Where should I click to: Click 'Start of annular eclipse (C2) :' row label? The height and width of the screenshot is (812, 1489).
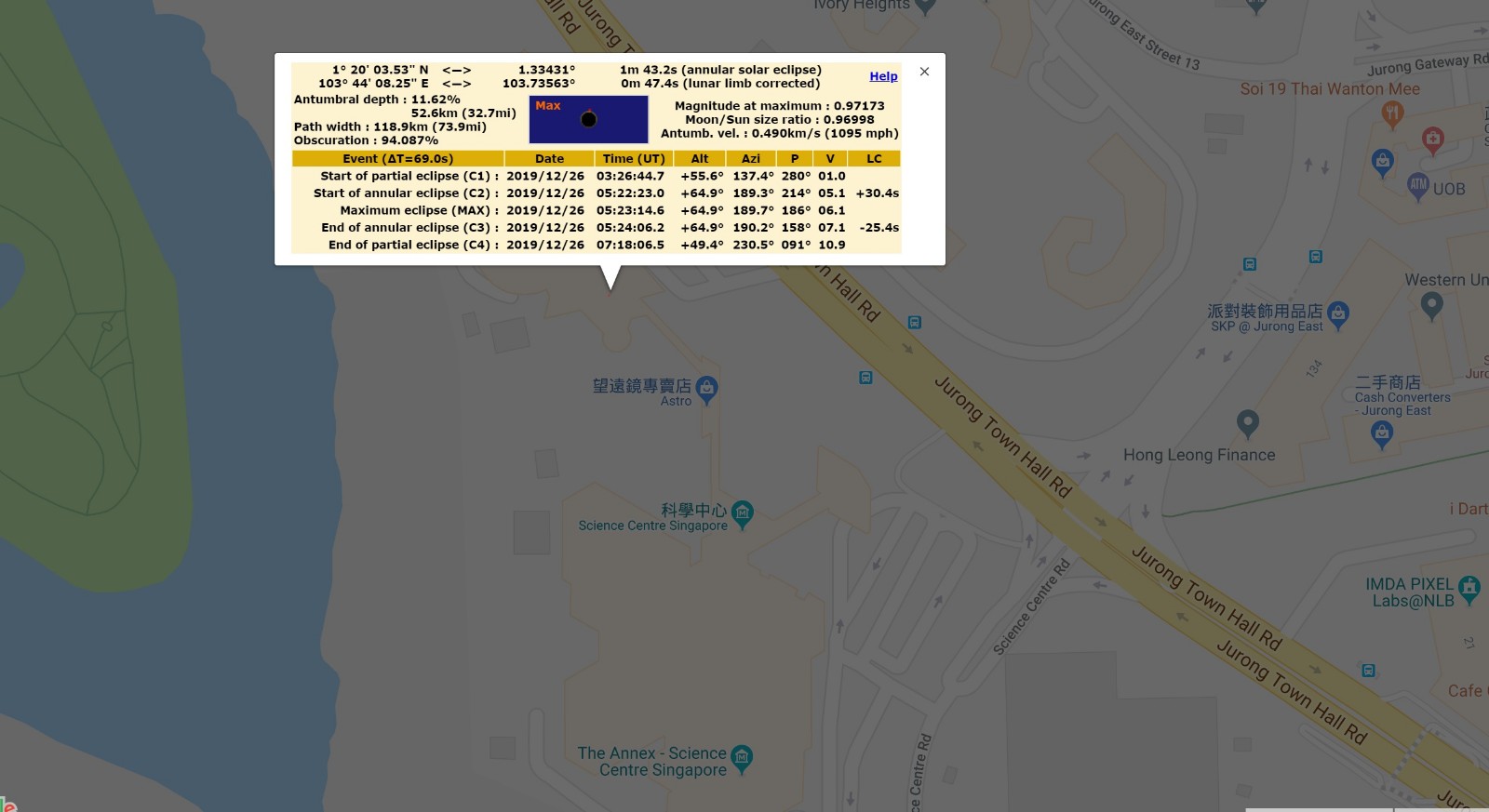point(406,193)
